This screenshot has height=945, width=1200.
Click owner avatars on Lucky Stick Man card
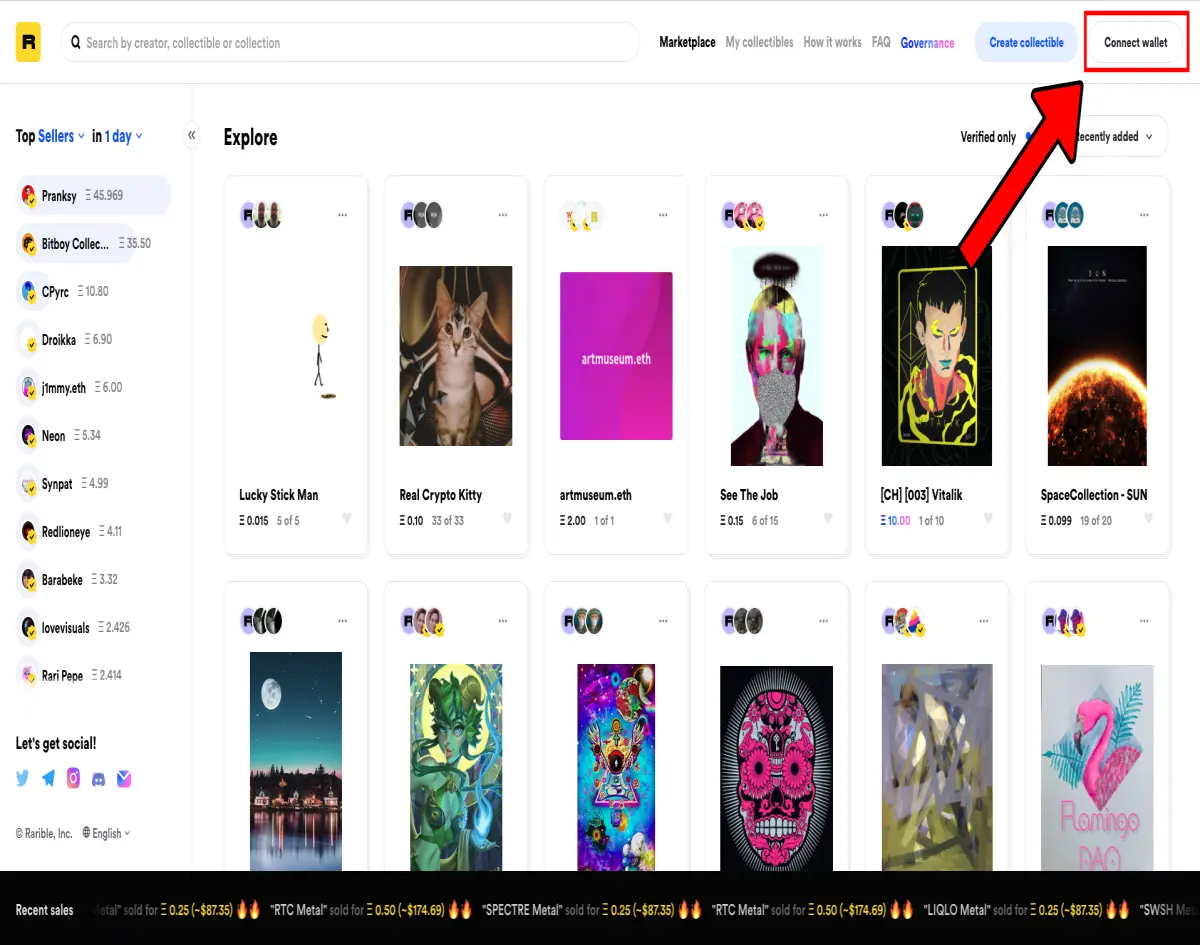(261, 215)
